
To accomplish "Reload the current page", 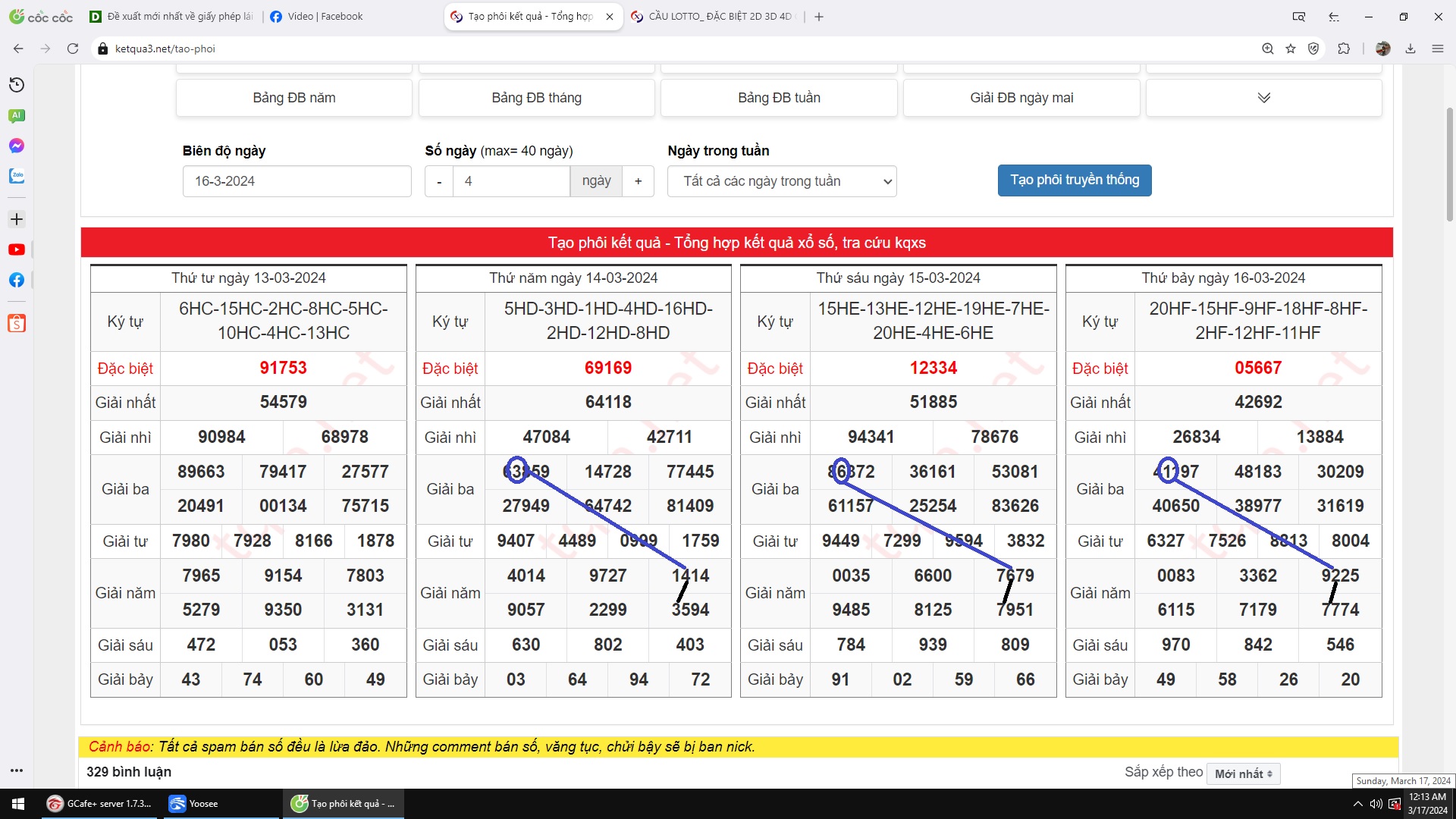I will (73, 49).
